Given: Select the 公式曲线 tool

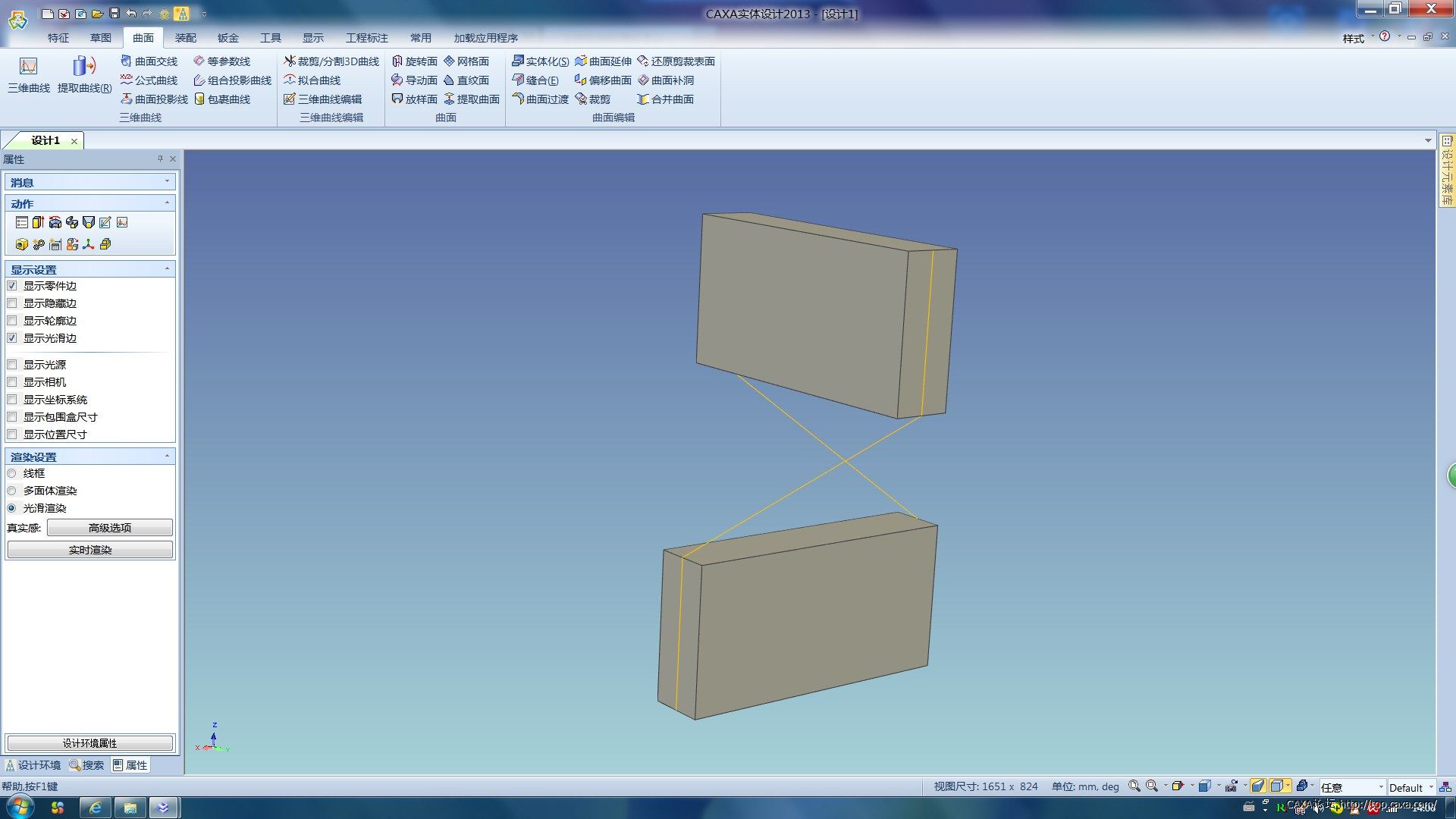Looking at the screenshot, I should [149, 80].
